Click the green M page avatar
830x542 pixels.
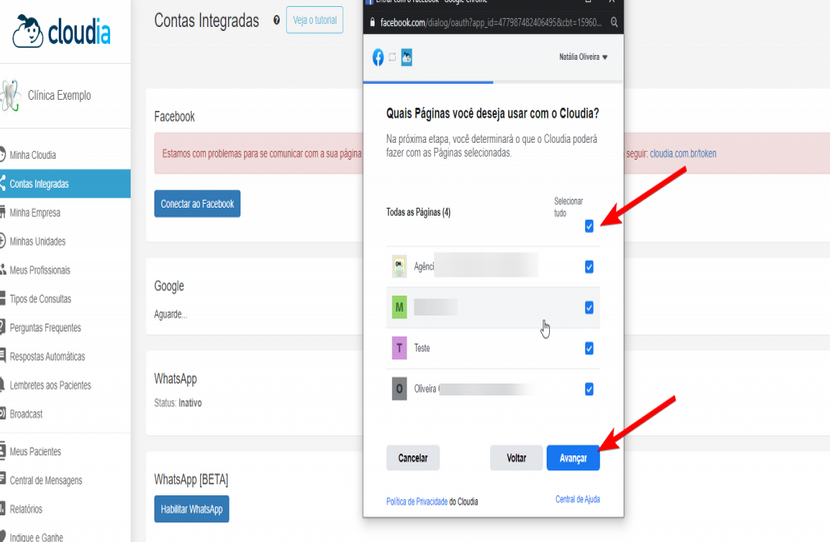pos(399,307)
